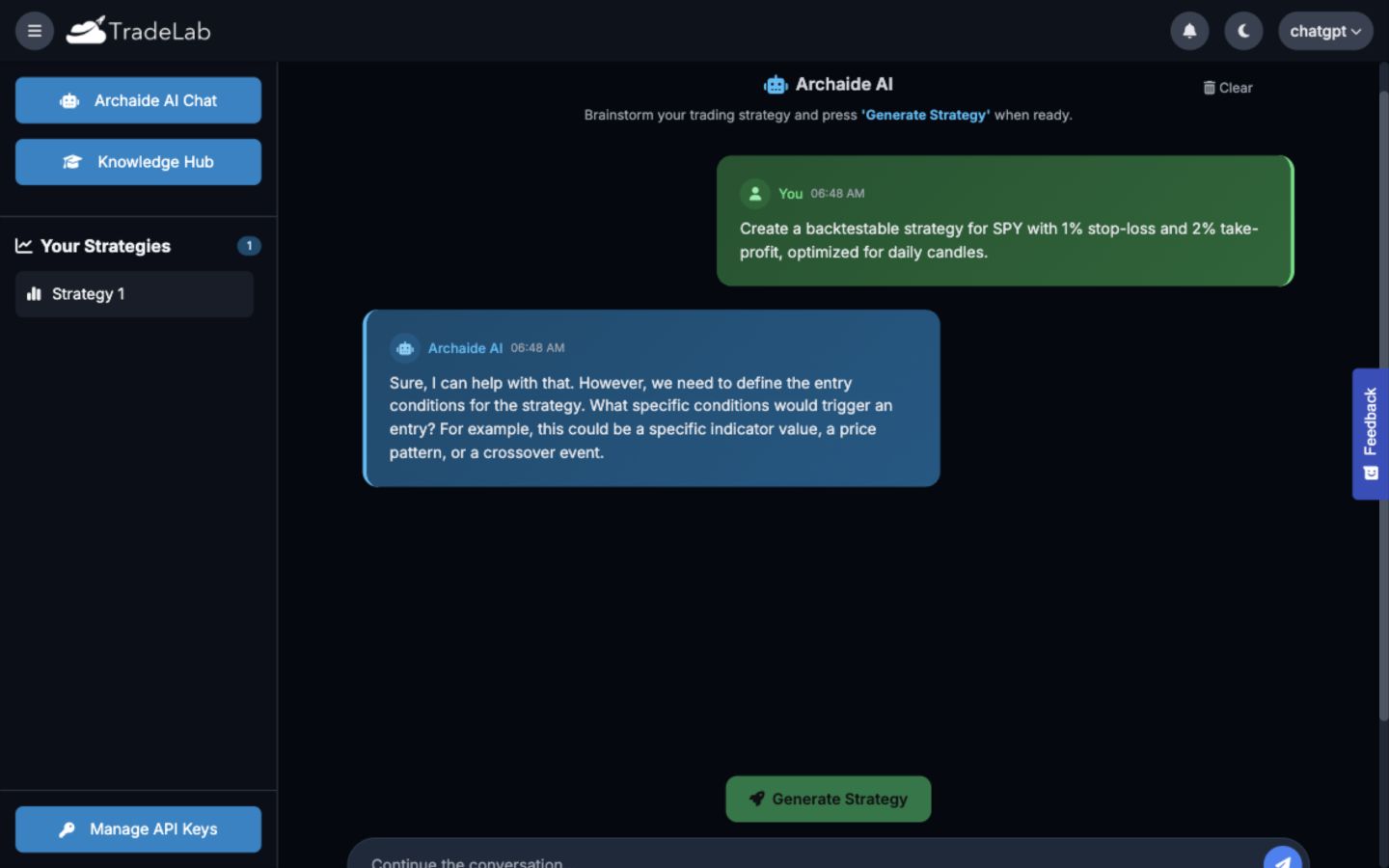Click the Your Strategies chart icon
This screenshot has width=1389, height=868.
(24, 246)
